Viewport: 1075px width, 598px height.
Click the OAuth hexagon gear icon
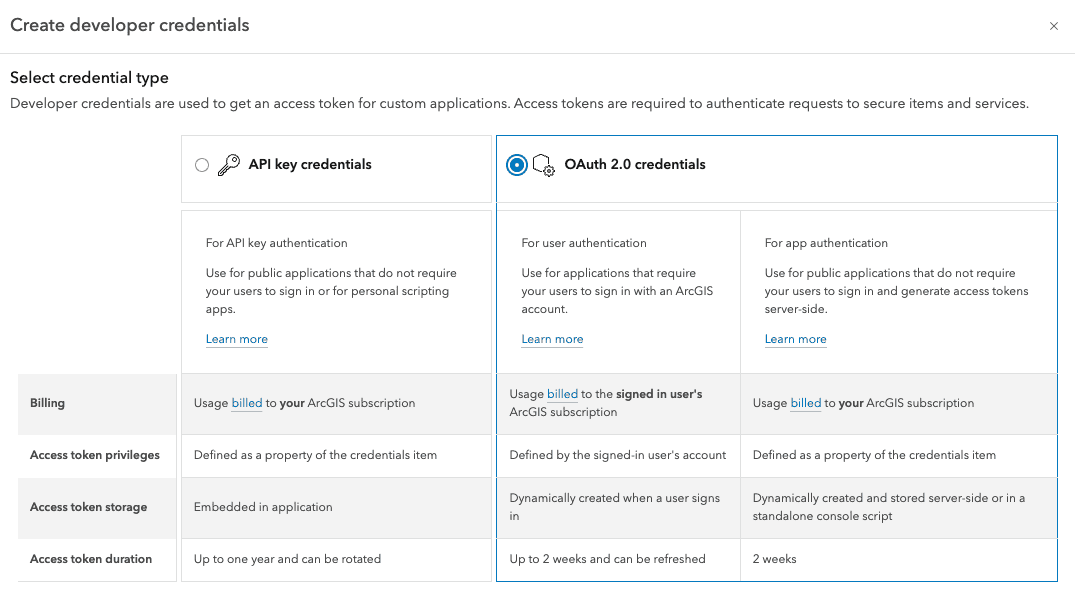click(543, 165)
